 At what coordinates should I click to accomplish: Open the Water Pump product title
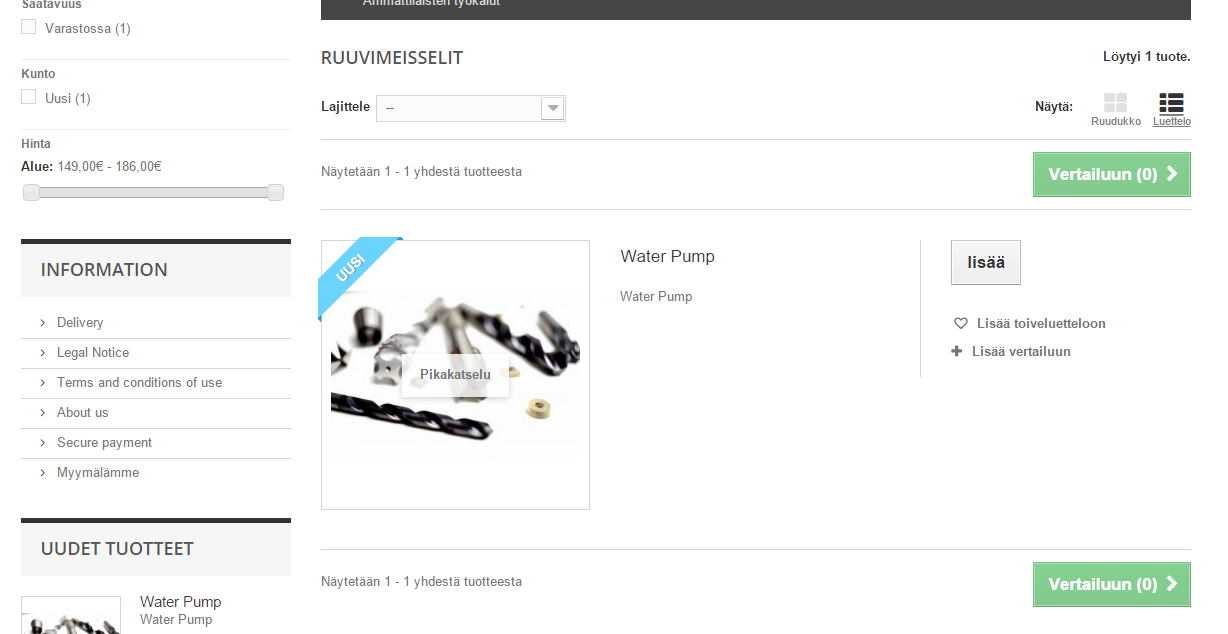coord(668,256)
